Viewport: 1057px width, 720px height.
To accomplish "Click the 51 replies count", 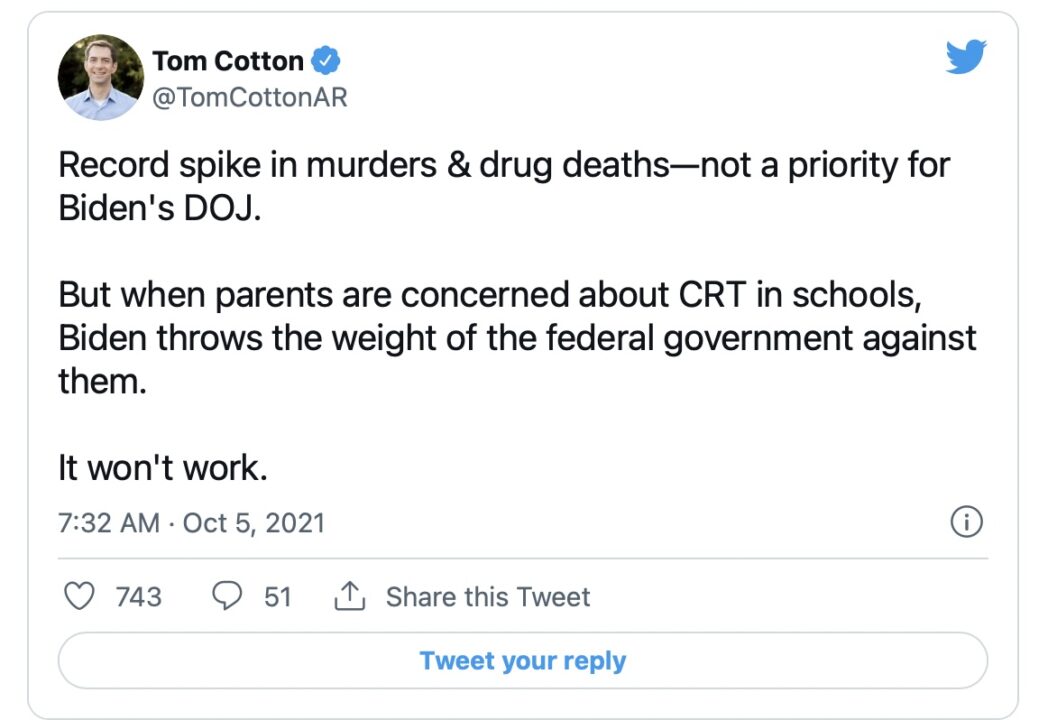I will click(x=277, y=597).
